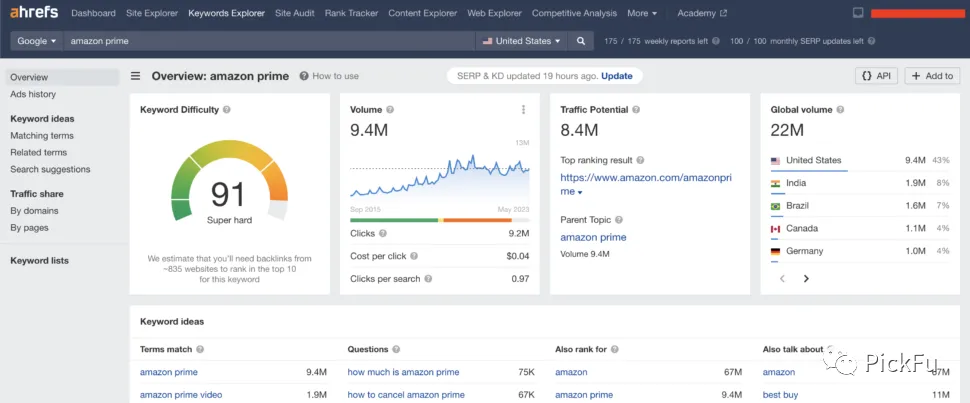Click the help icon next to Global volume
The height and width of the screenshot is (403, 970).
[x=840, y=110]
